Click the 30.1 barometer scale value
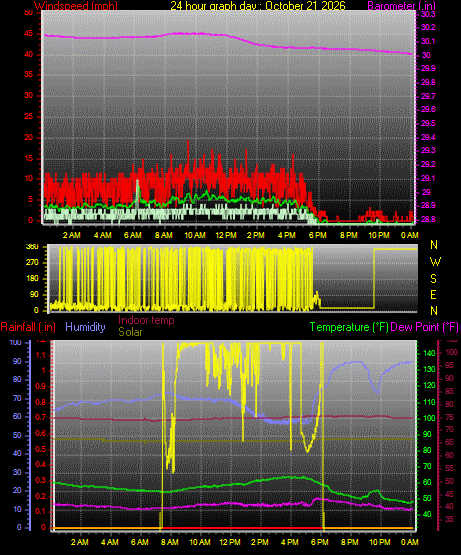 [x=428, y=41]
